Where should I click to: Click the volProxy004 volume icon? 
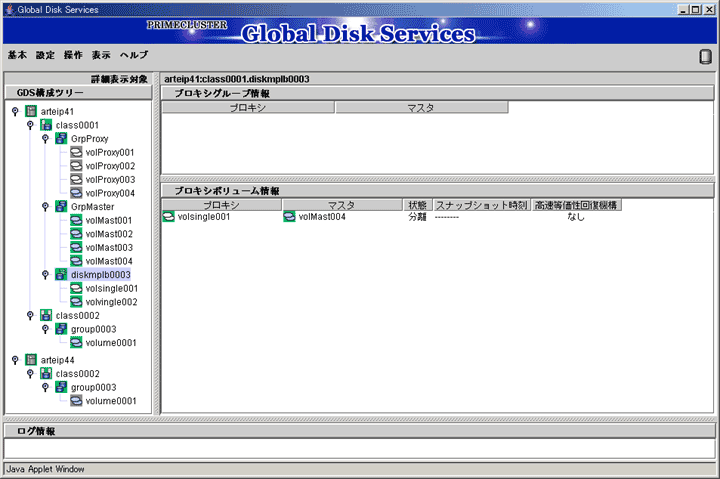tap(76, 193)
